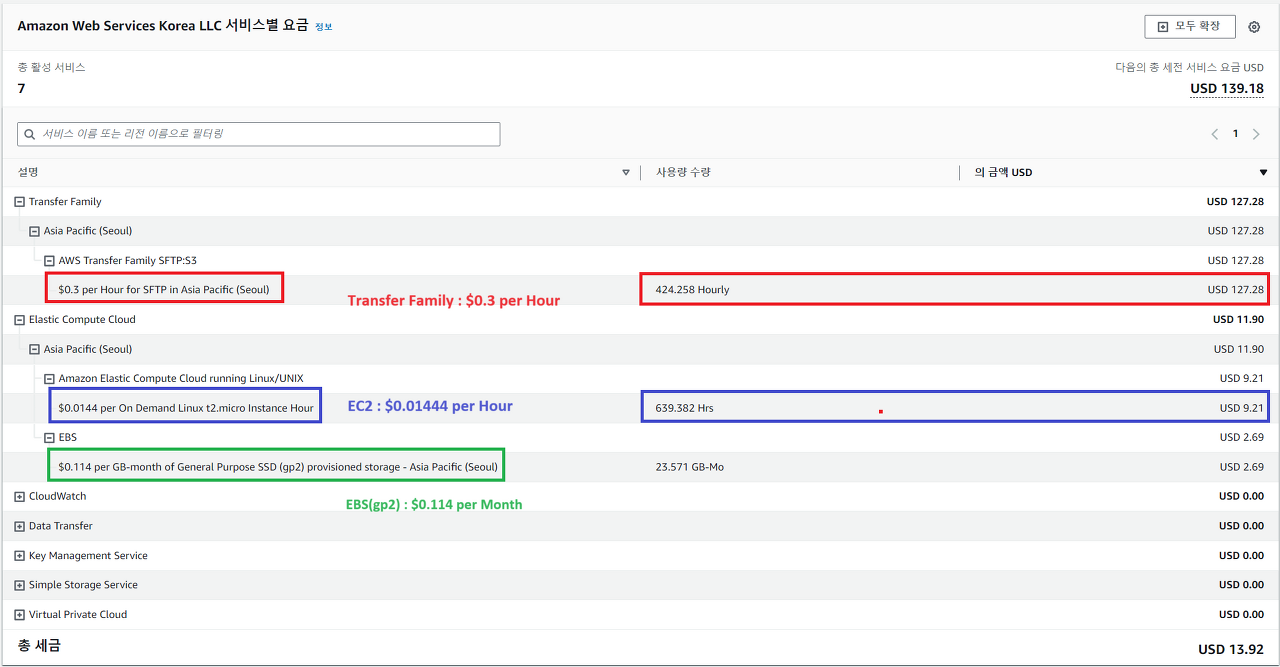
Task: Focus the service name filter field
Action: point(259,134)
